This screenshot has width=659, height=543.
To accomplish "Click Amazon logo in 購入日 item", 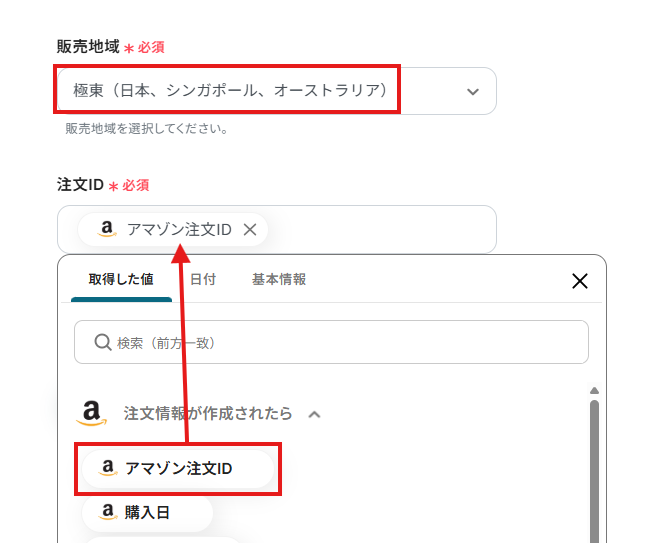I will [x=108, y=512].
